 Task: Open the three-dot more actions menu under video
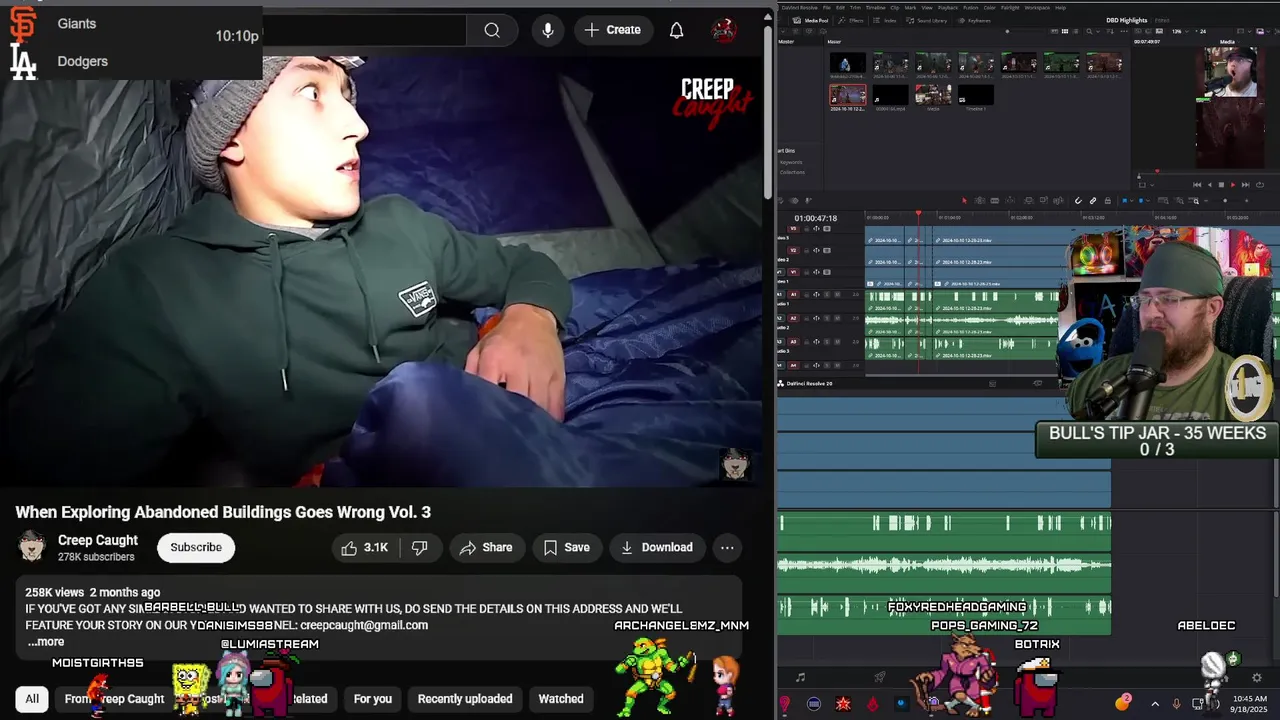coord(727,547)
